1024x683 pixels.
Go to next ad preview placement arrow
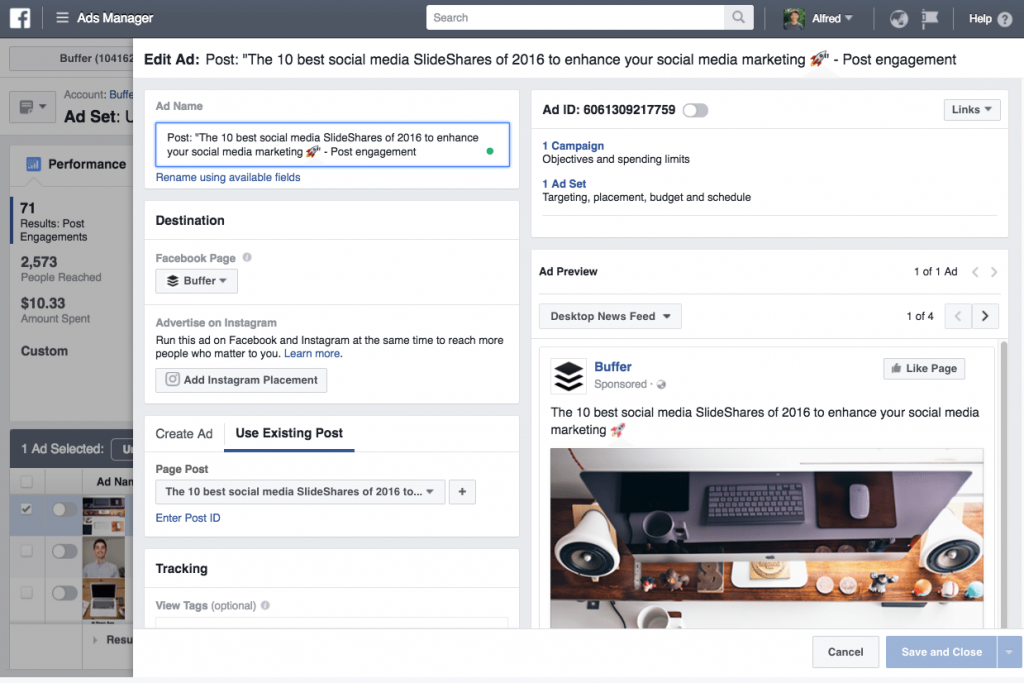[x=986, y=316]
